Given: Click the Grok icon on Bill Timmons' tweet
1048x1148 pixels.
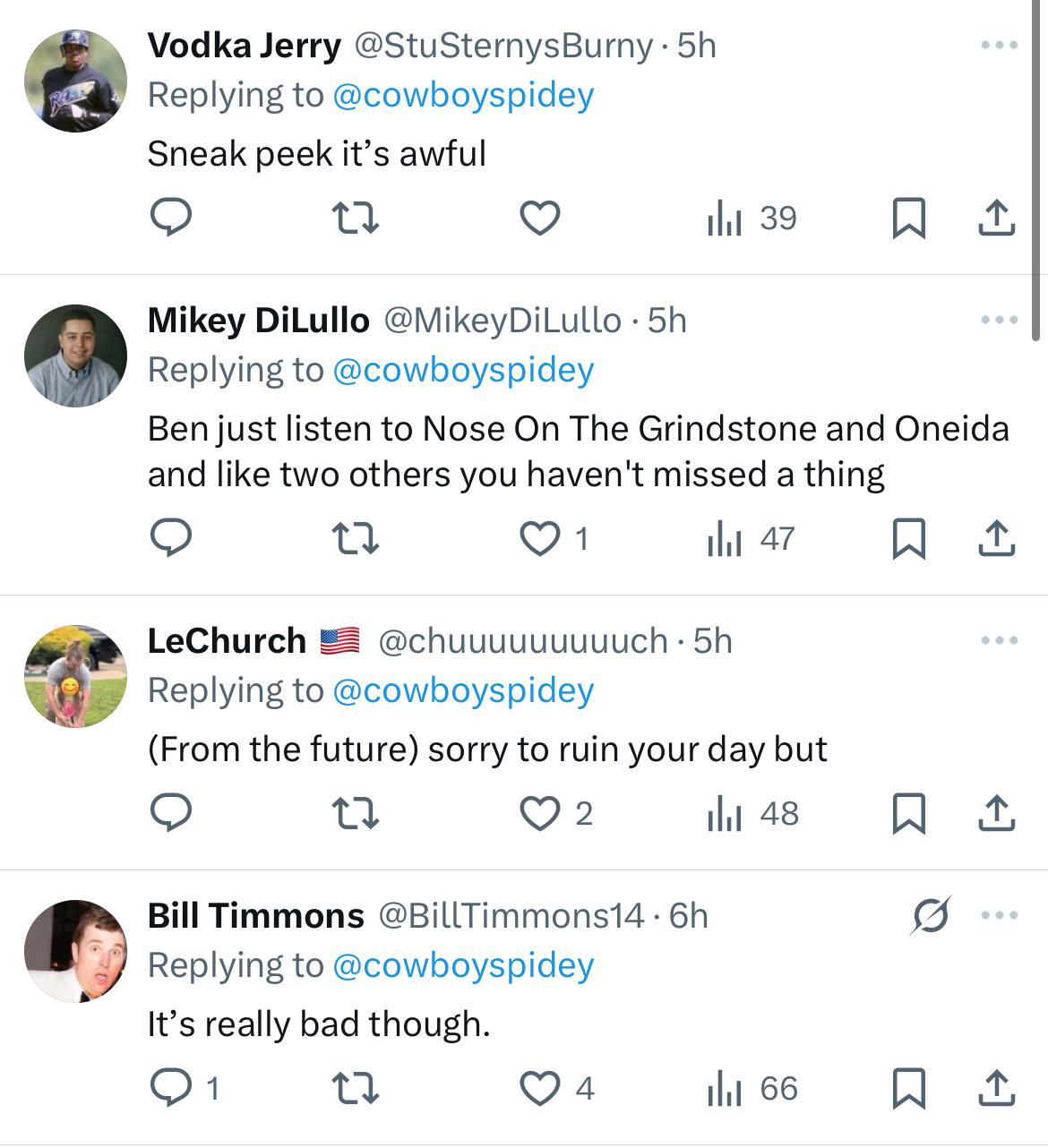Looking at the screenshot, I should [931, 915].
